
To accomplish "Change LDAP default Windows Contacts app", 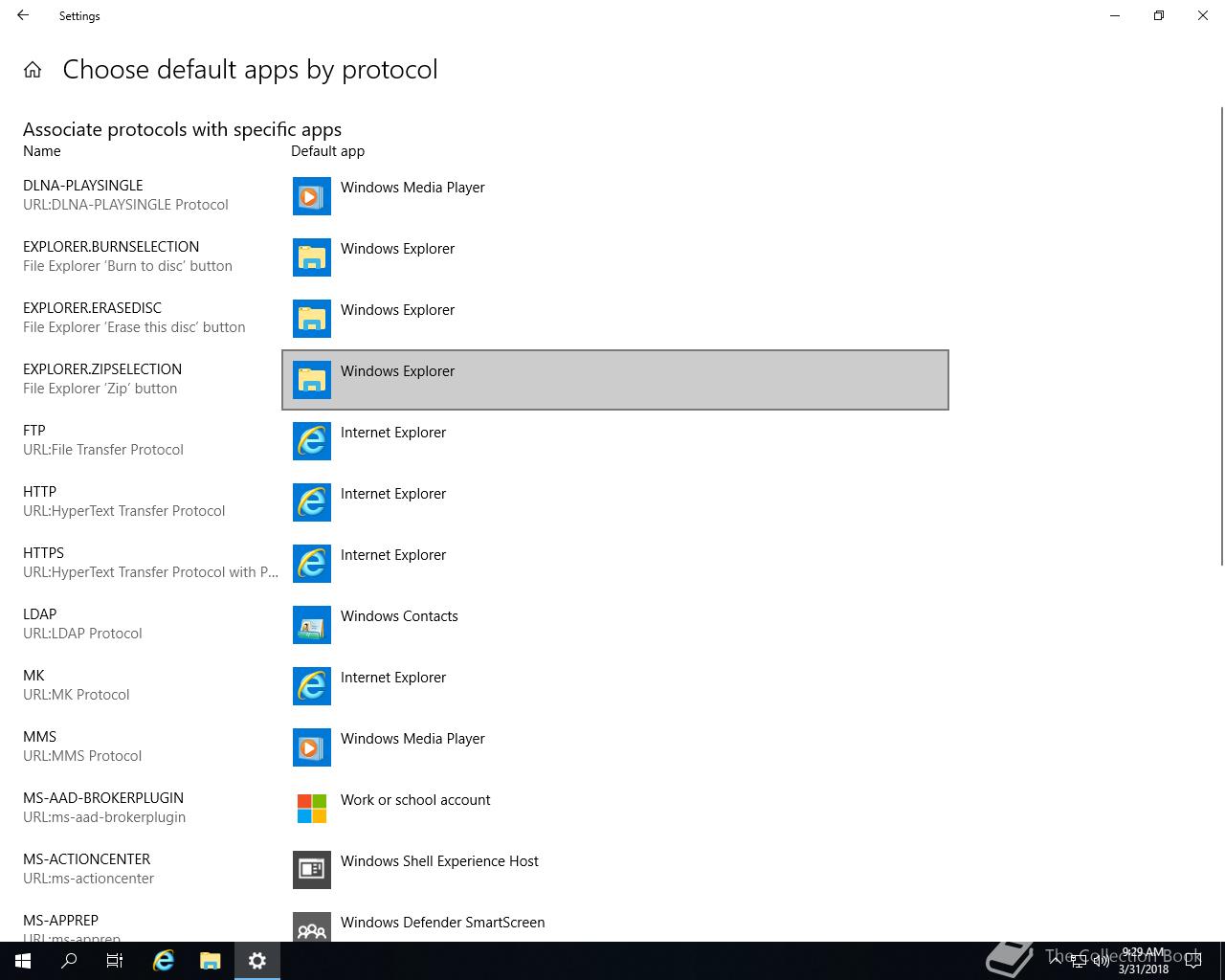I will tap(615, 625).
